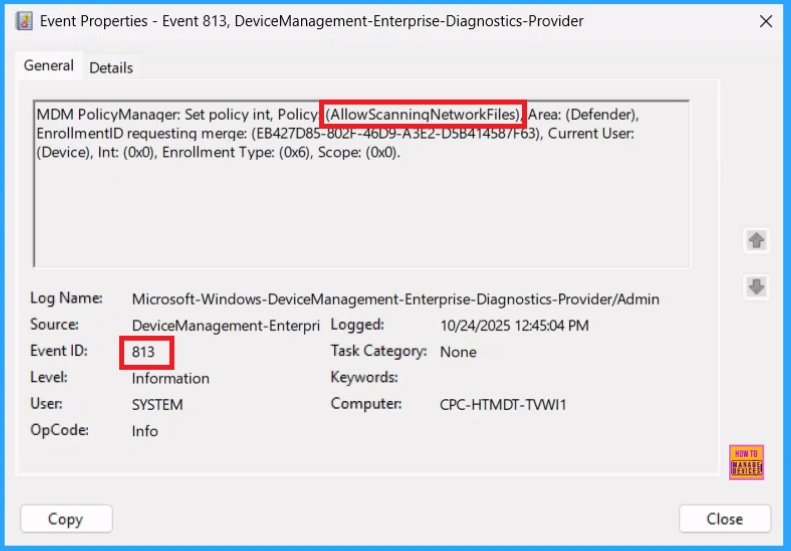791x551 pixels.
Task: Click the Log Name value field
Action: click(395, 299)
